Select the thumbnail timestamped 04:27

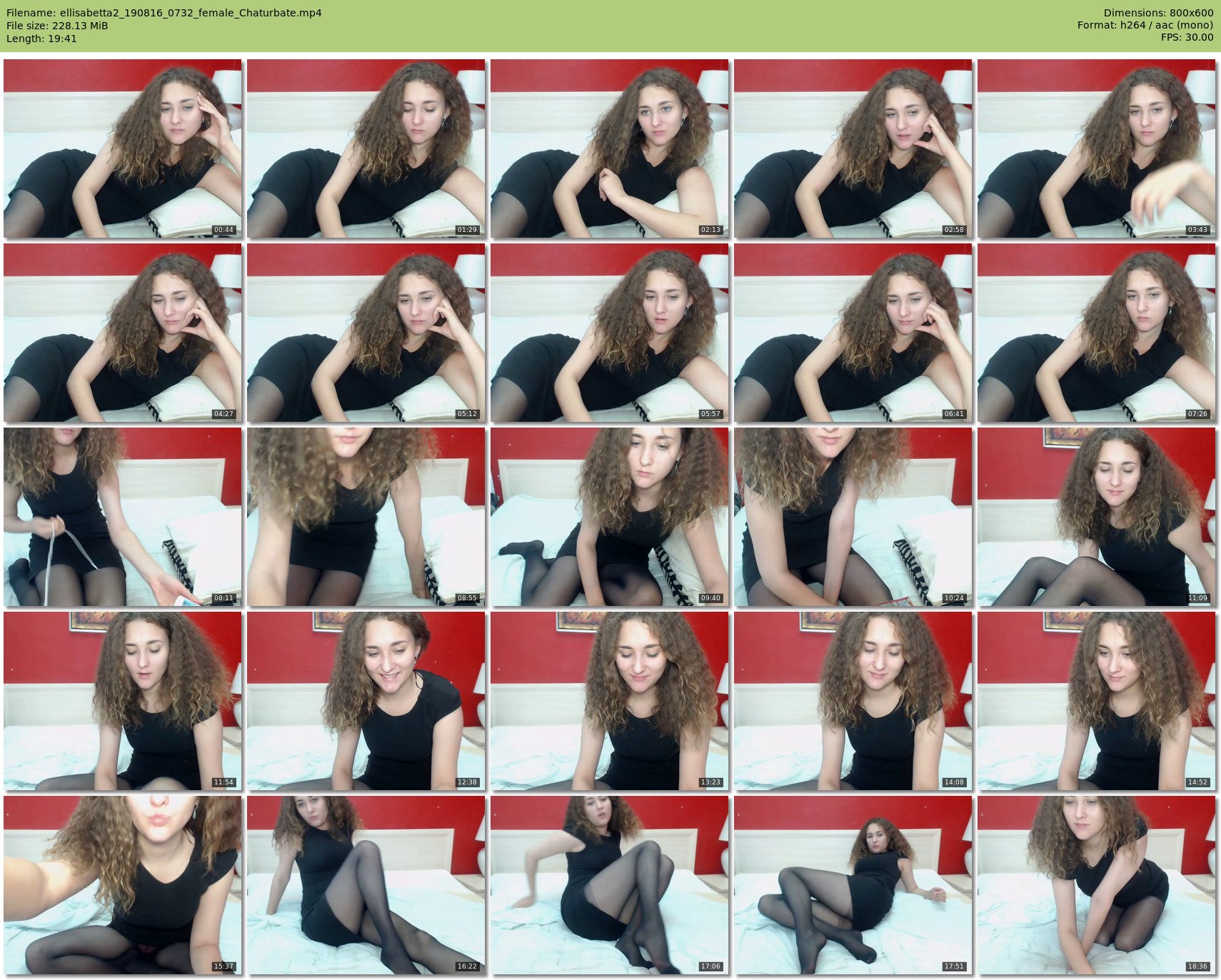pos(123,333)
